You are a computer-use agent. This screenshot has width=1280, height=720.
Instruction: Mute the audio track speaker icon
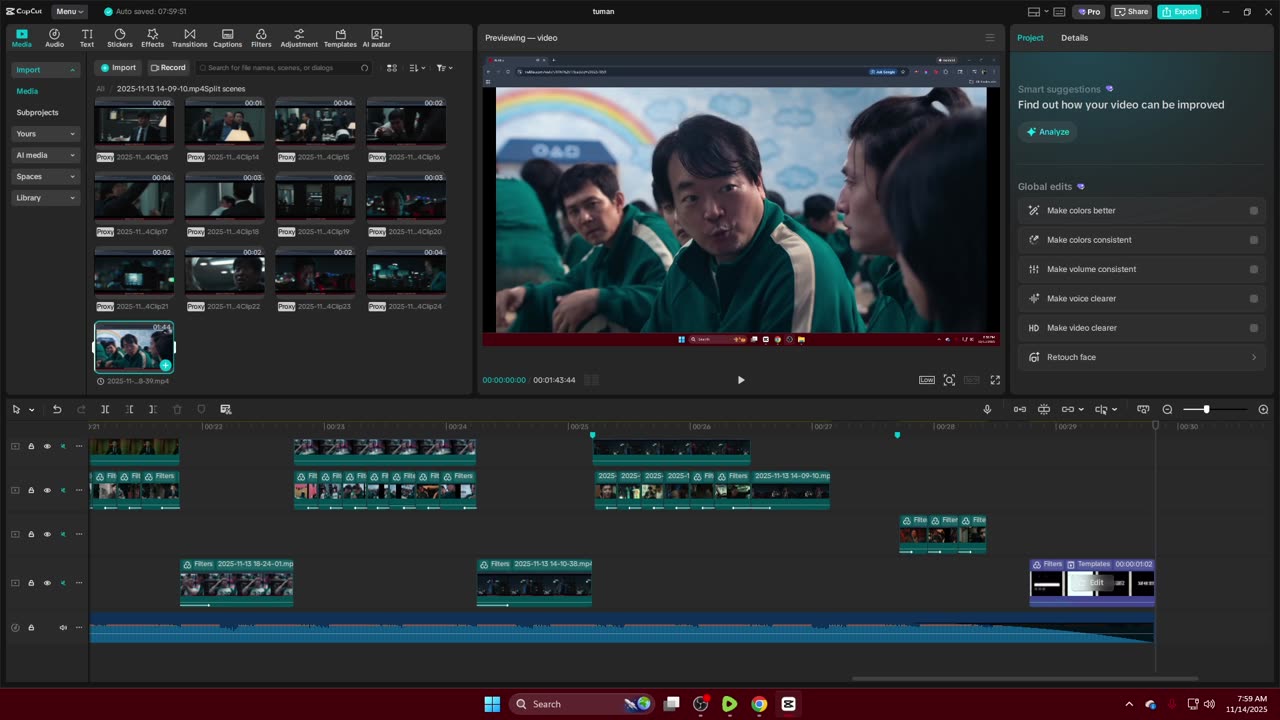coord(63,627)
